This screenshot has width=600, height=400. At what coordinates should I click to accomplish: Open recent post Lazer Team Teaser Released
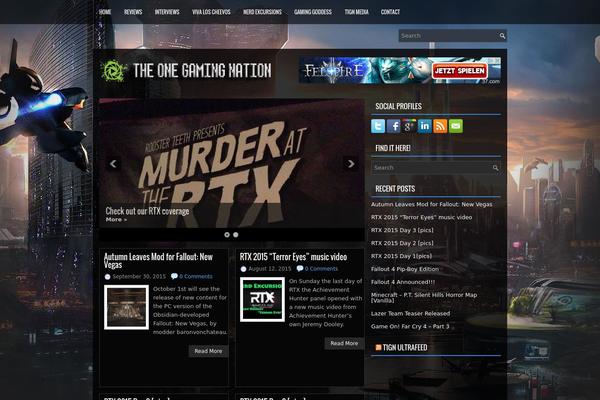tap(410, 313)
